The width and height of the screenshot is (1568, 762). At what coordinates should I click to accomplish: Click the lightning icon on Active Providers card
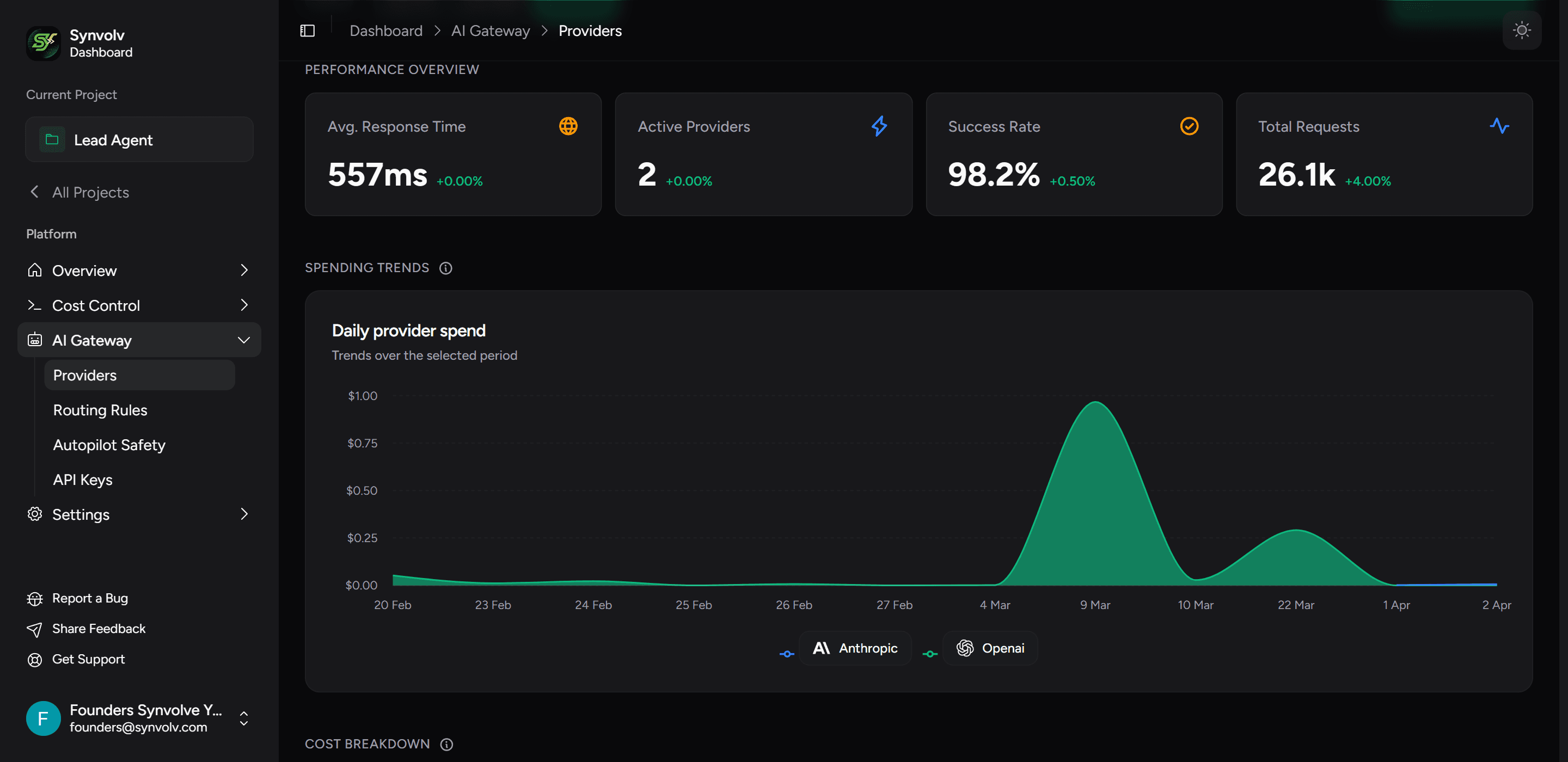pos(879,126)
